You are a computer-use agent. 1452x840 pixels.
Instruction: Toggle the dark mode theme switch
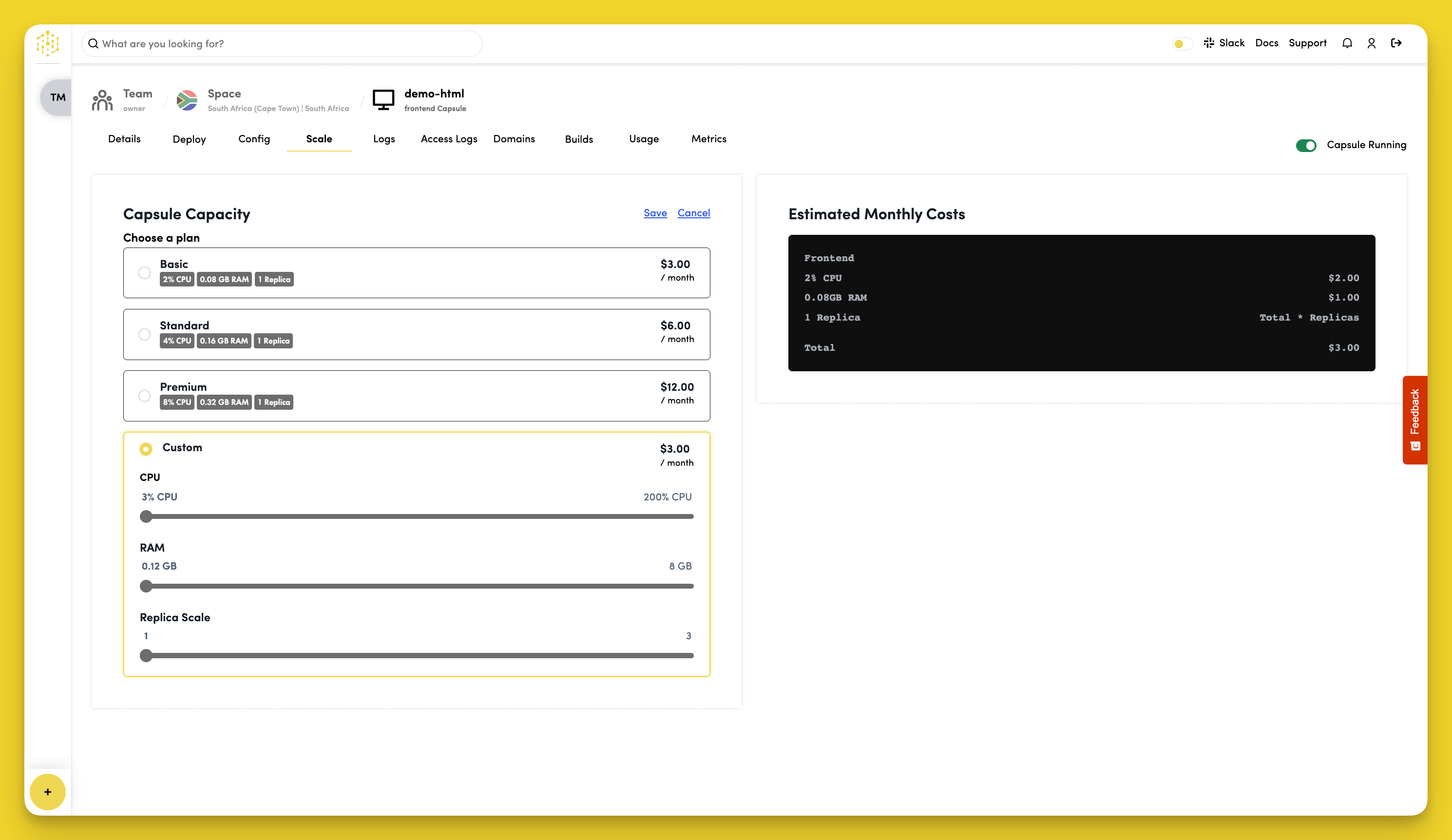(x=1183, y=44)
